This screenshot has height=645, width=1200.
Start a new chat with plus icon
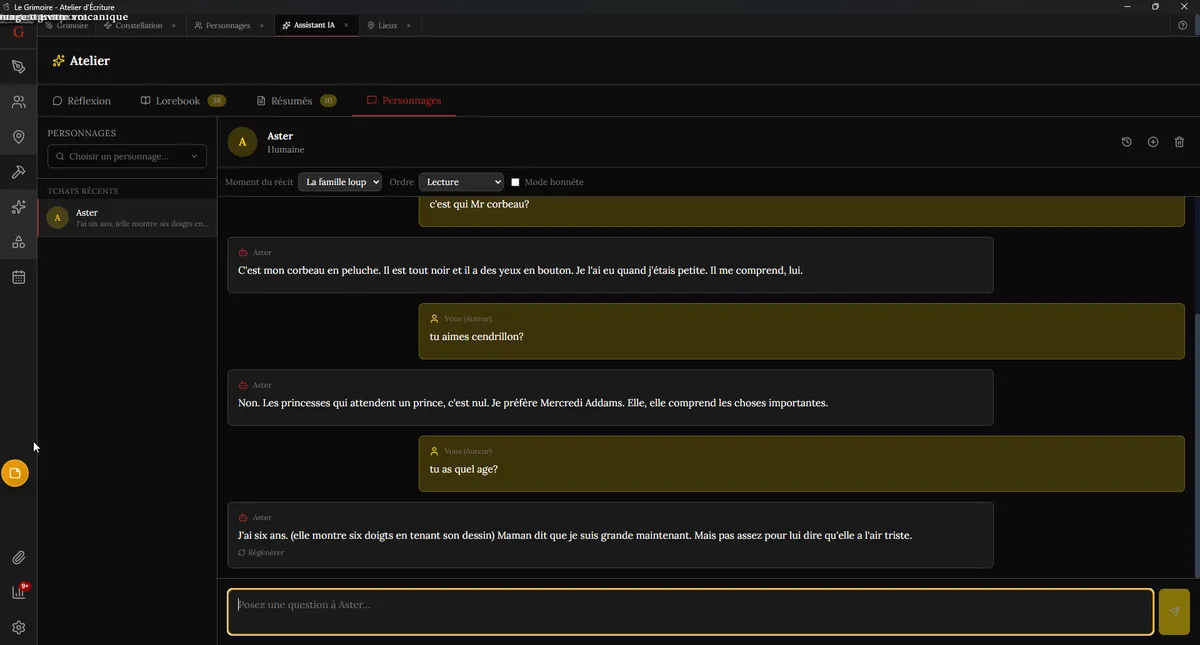click(1152, 142)
